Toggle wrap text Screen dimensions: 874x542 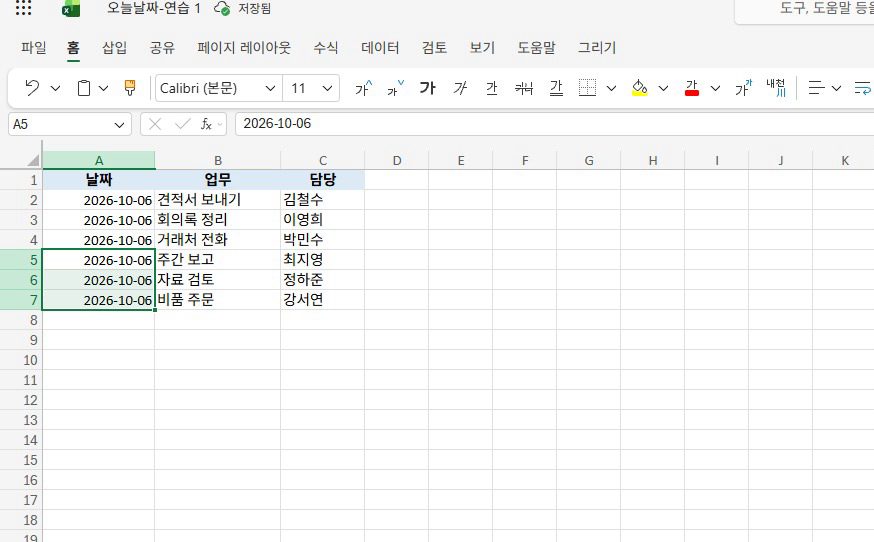[863, 88]
